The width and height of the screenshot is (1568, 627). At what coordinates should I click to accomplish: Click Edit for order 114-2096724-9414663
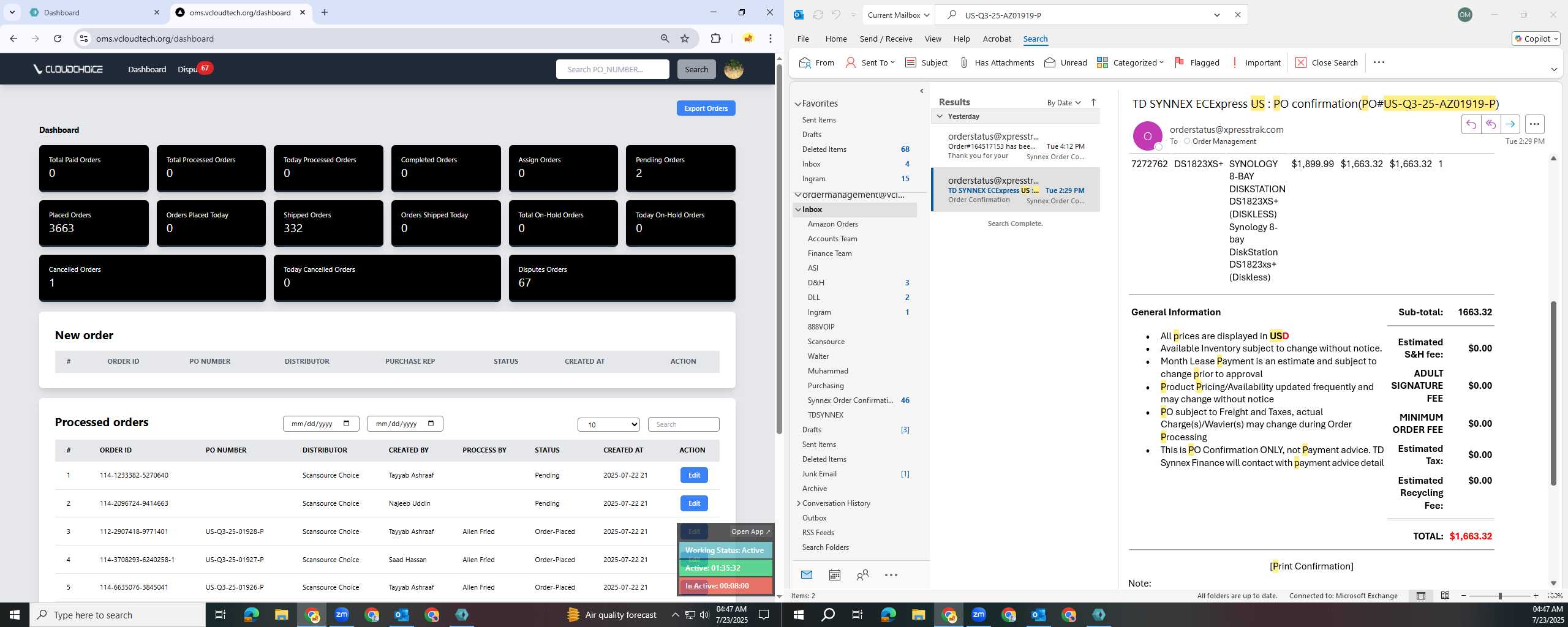[693, 503]
